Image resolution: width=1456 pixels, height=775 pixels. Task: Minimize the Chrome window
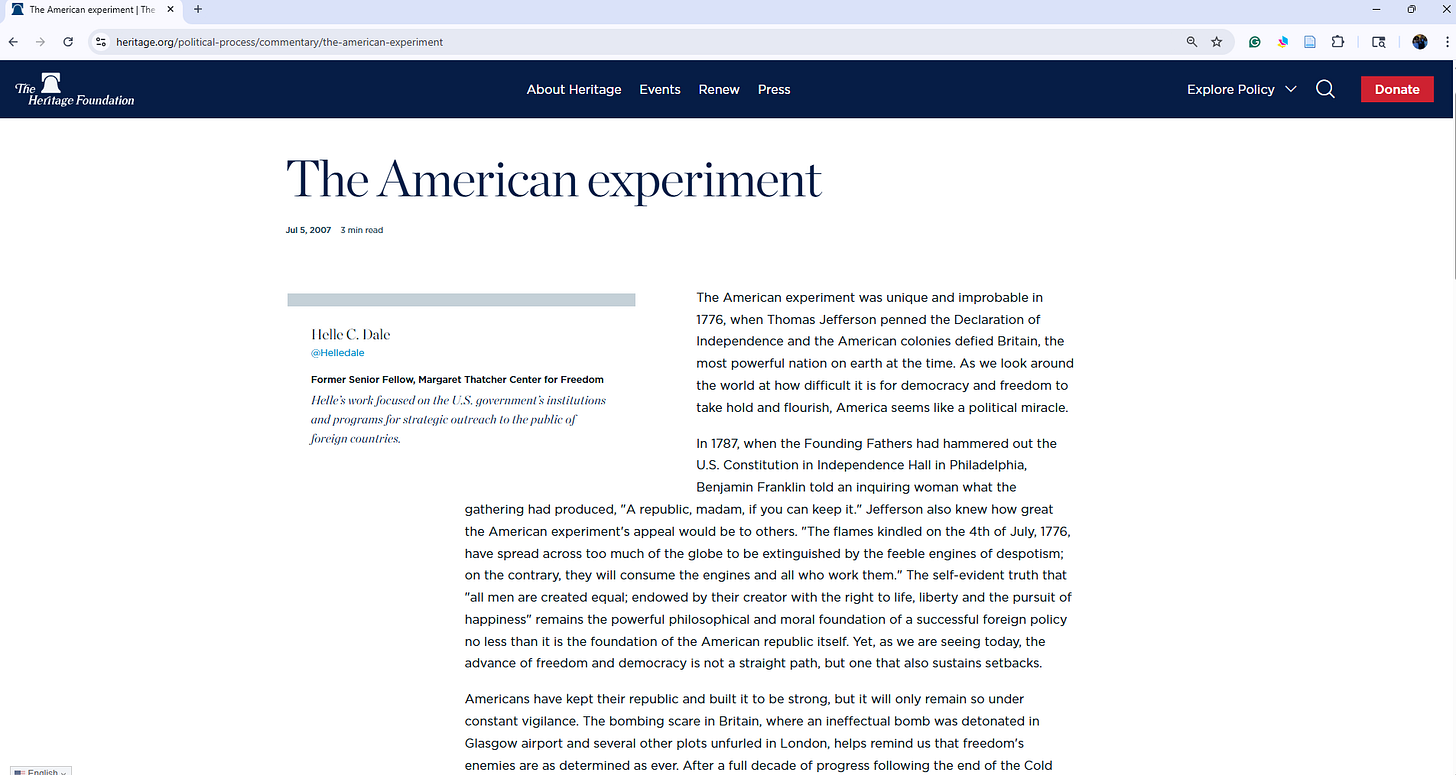pos(1375,9)
